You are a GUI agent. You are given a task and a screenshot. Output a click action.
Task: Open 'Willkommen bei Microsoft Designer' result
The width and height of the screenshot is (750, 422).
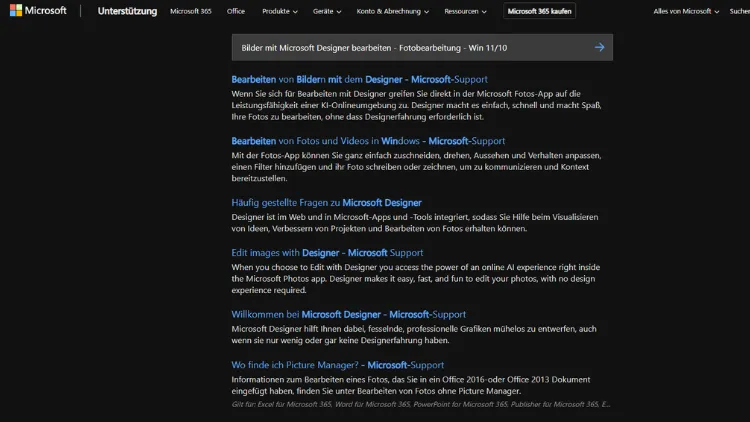[x=348, y=314]
